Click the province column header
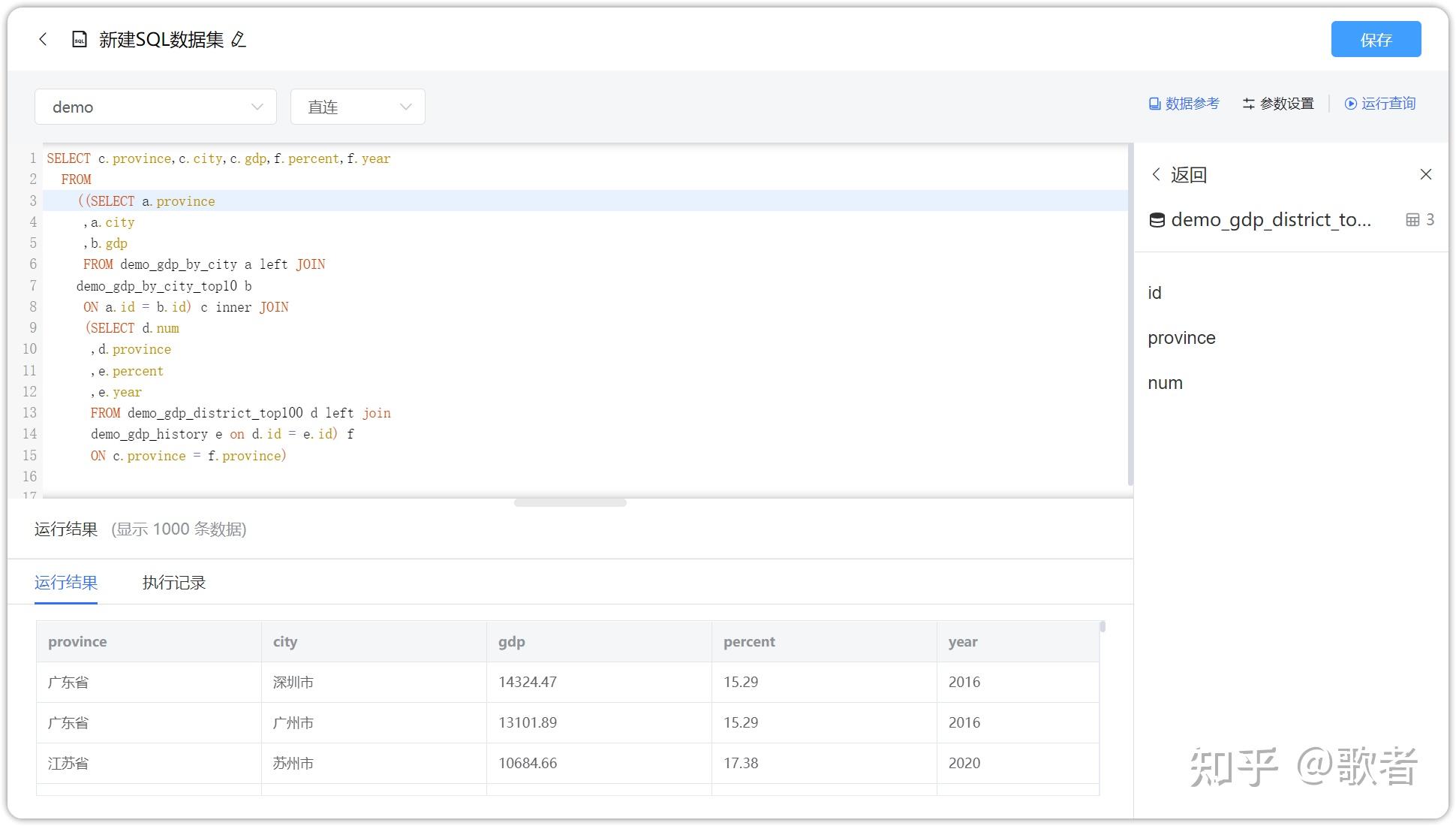The width and height of the screenshot is (1456, 826). click(149, 641)
